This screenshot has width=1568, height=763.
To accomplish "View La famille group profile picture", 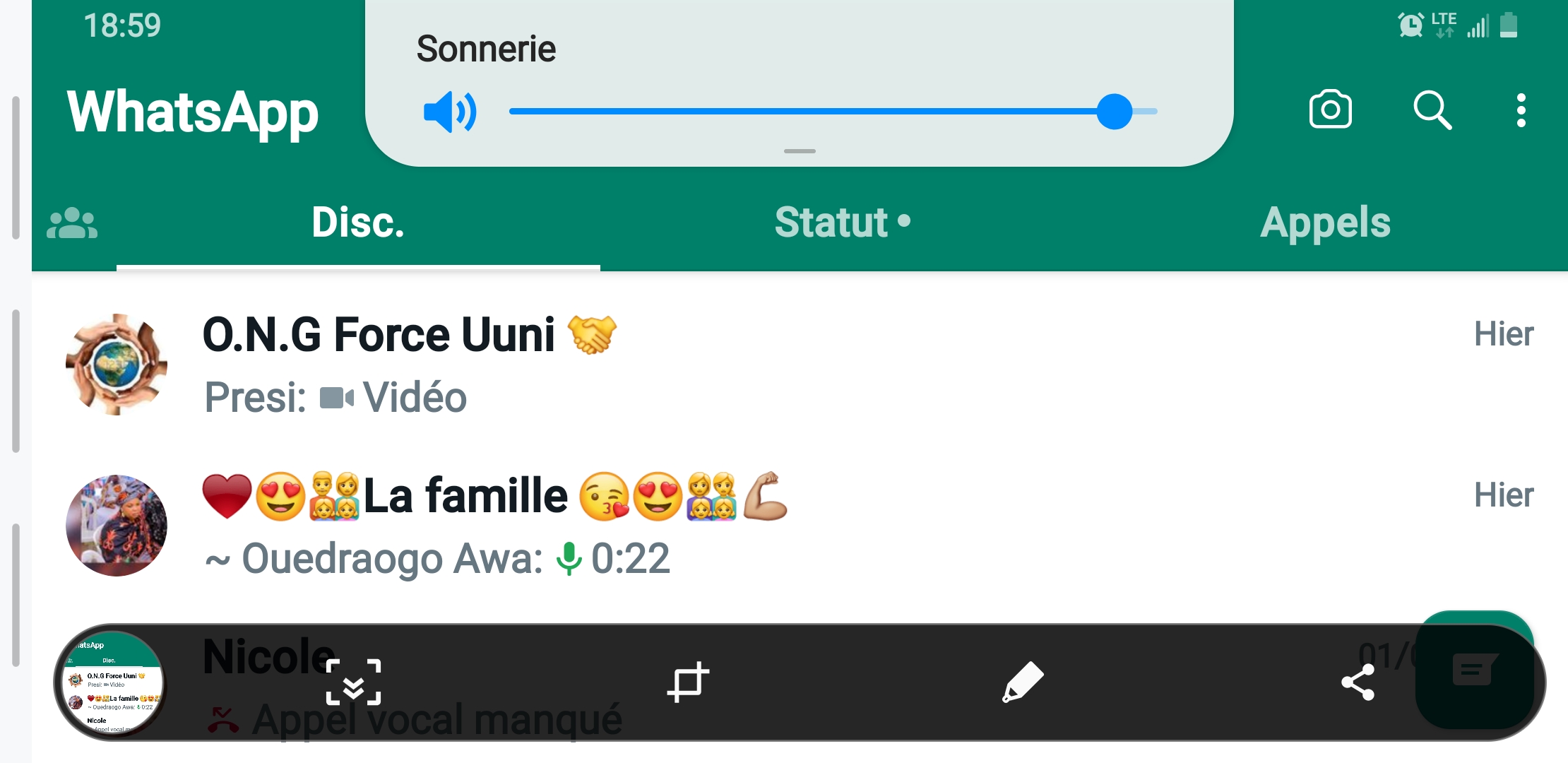I will tap(117, 526).
